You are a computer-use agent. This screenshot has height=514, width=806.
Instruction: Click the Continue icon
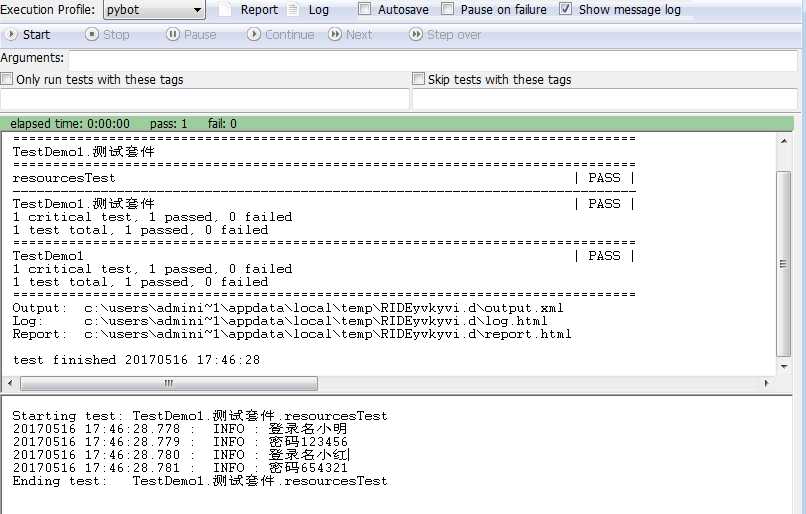tap(253, 34)
